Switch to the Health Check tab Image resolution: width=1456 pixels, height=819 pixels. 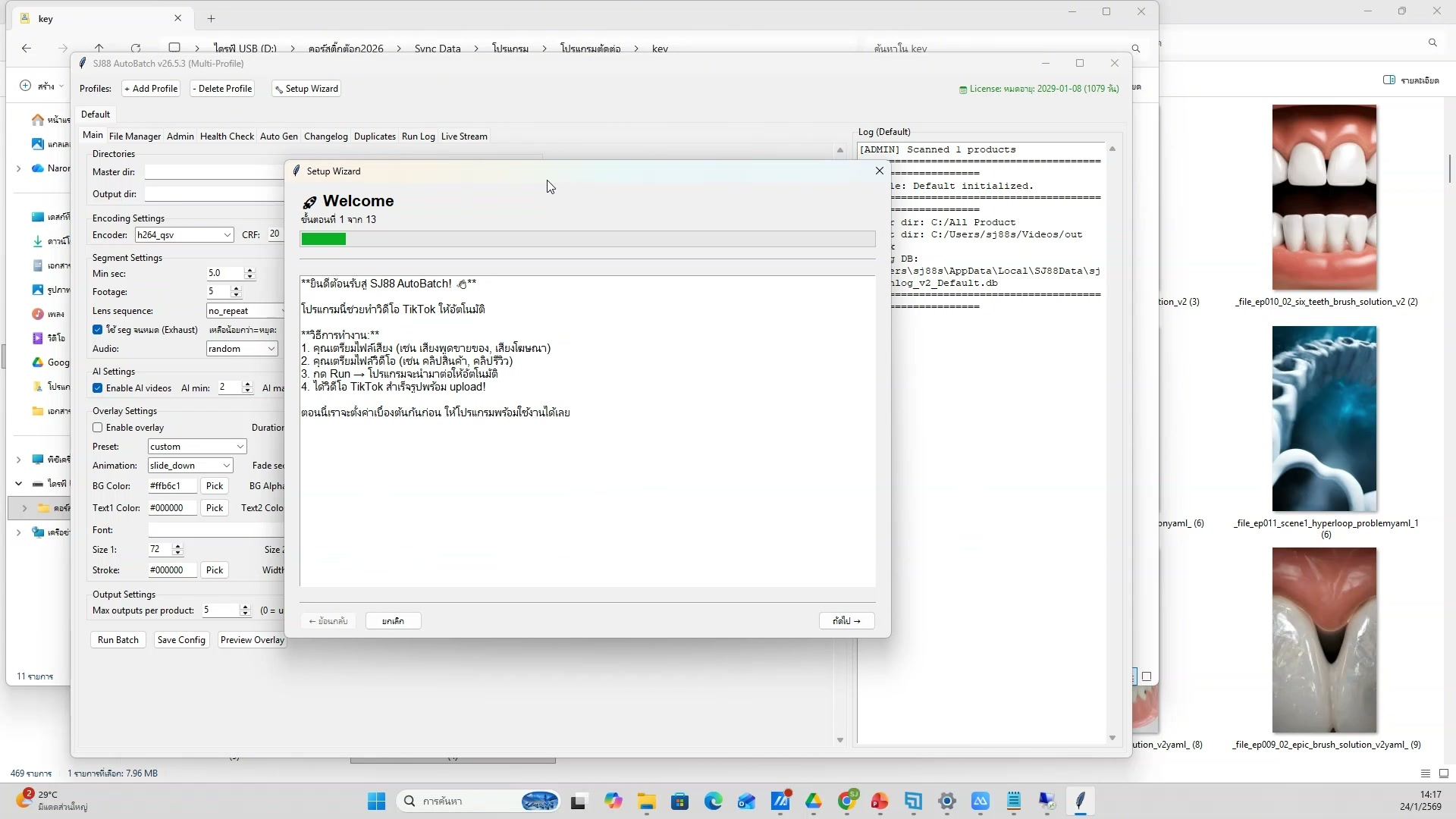click(x=227, y=136)
